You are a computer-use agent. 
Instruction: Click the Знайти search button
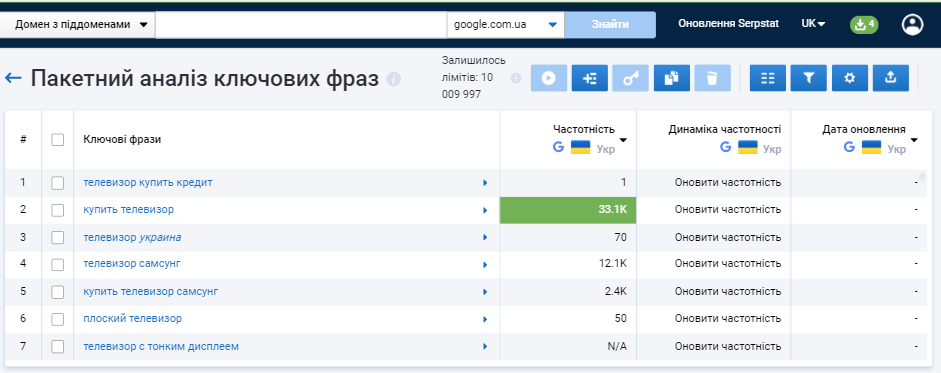(x=610, y=25)
